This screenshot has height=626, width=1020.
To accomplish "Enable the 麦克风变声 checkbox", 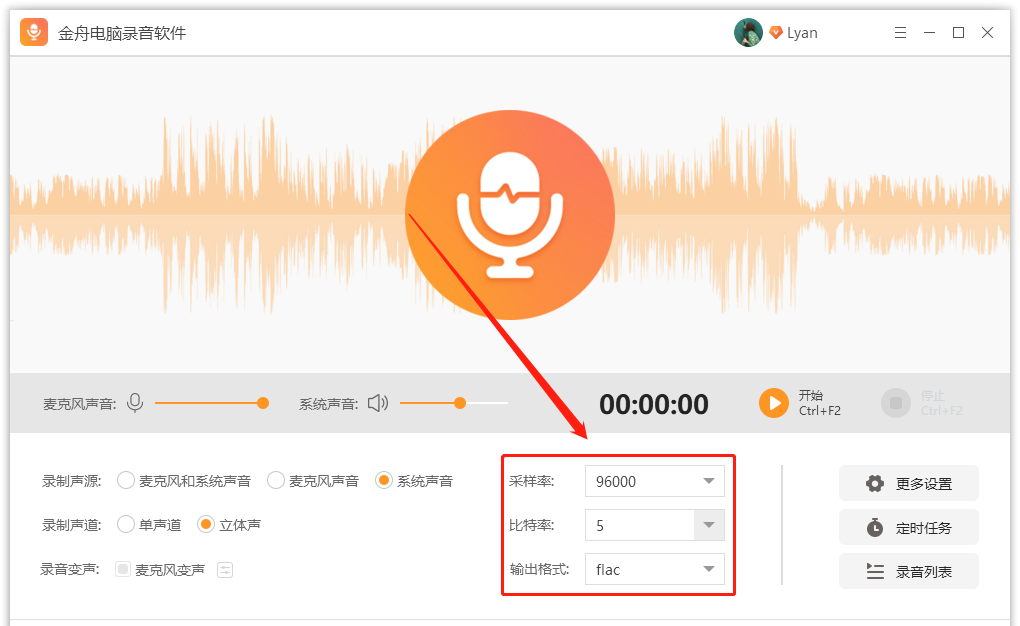I will tap(121, 569).
